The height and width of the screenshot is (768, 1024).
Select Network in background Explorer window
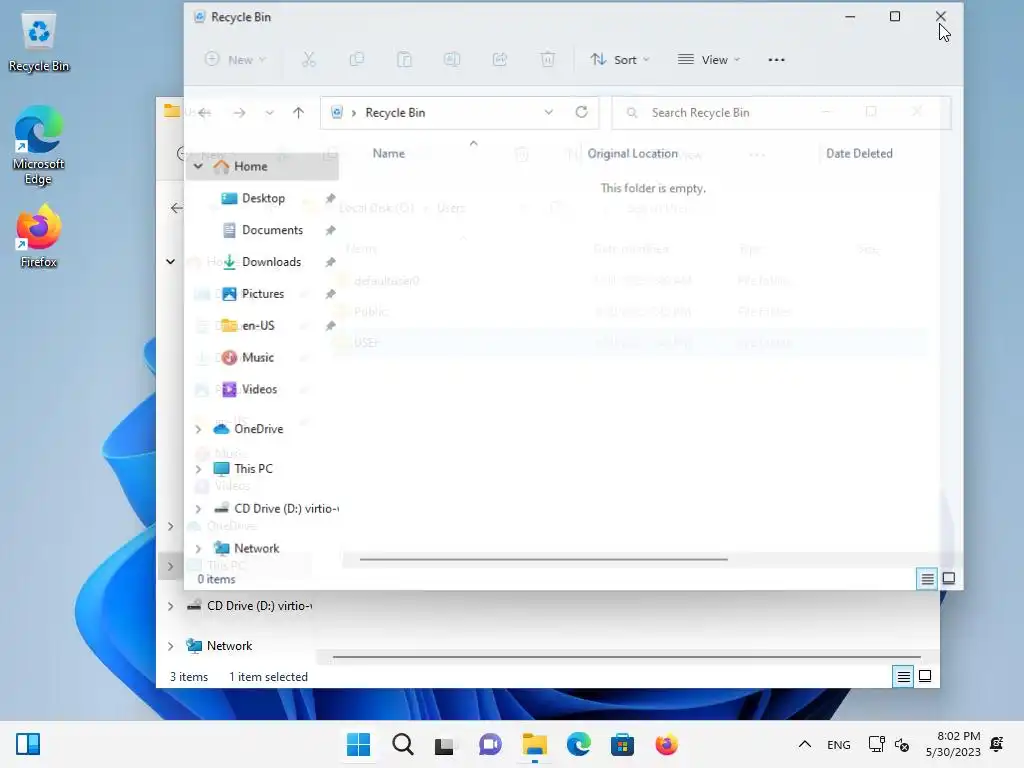click(229, 646)
